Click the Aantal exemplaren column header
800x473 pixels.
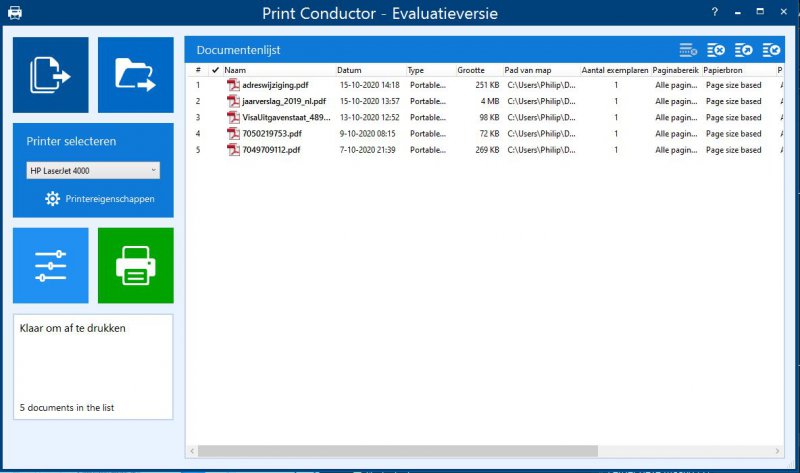point(615,70)
